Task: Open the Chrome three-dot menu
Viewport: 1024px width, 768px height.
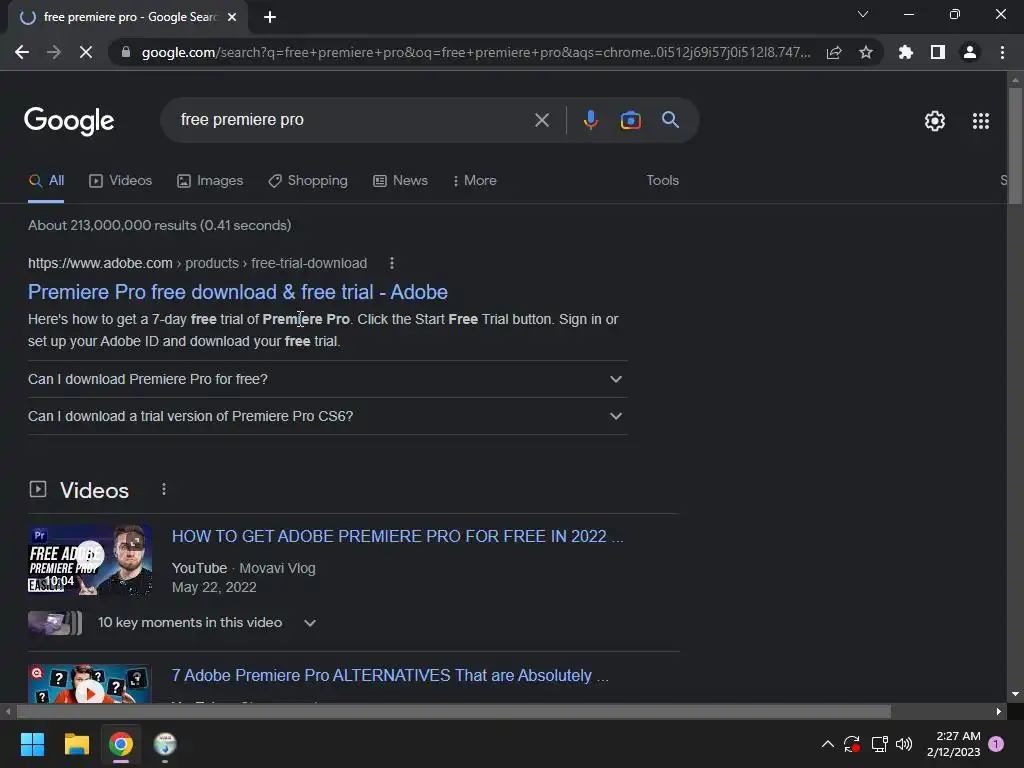Action: [x=1002, y=52]
